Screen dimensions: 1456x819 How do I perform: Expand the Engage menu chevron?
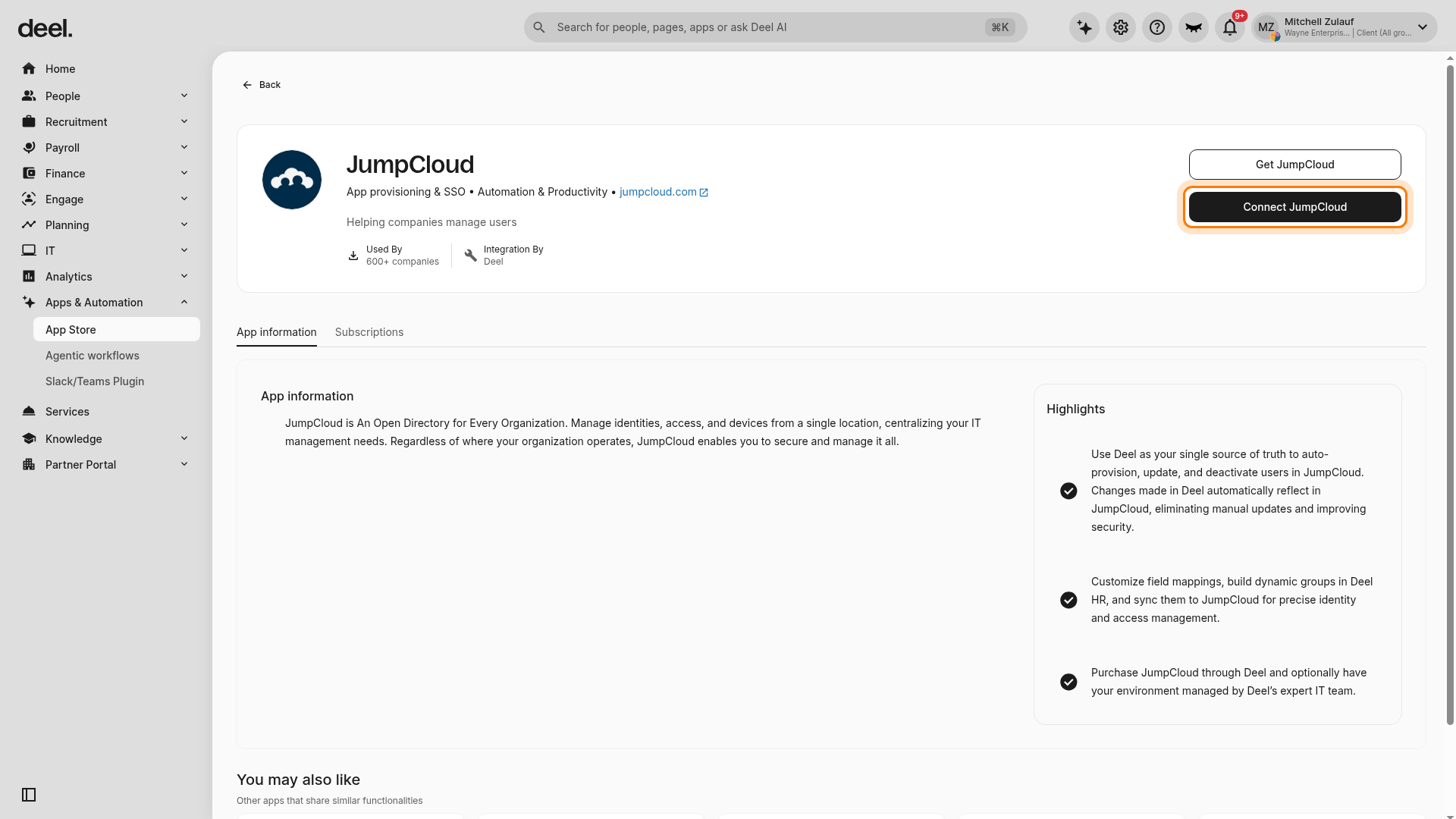click(184, 199)
